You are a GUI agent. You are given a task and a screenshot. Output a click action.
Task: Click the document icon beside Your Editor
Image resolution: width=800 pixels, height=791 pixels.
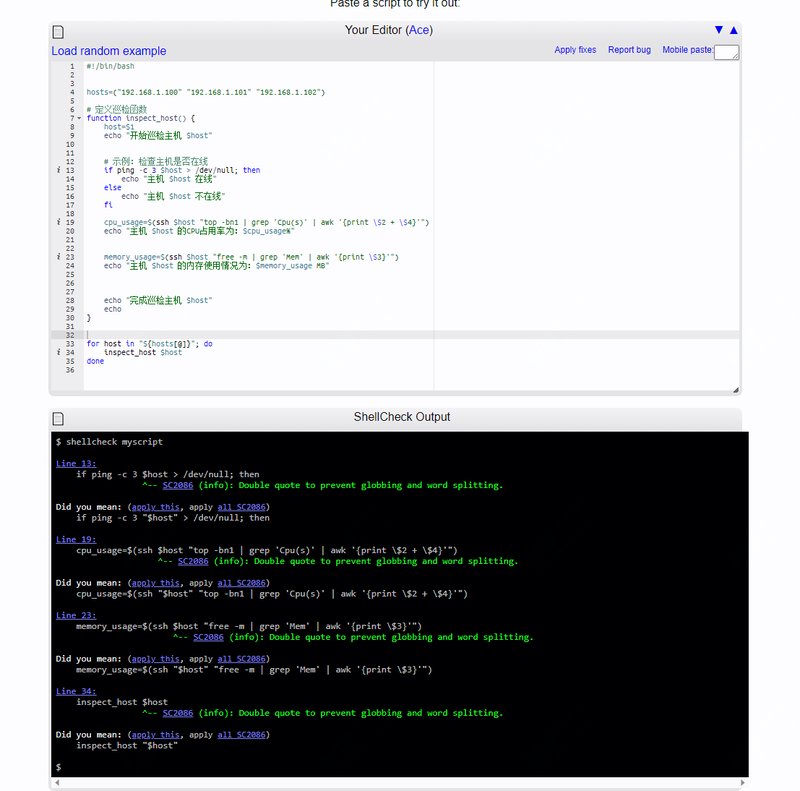tap(58, 32)
